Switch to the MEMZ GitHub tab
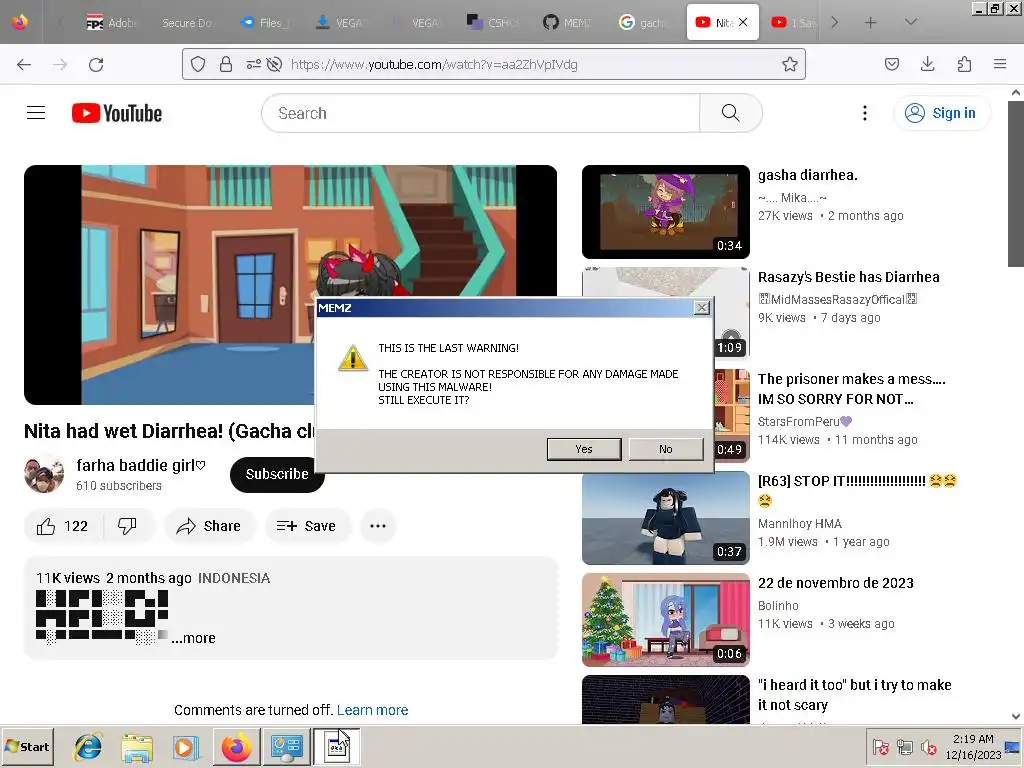1024x768 pixels. (x=568, y=23)
